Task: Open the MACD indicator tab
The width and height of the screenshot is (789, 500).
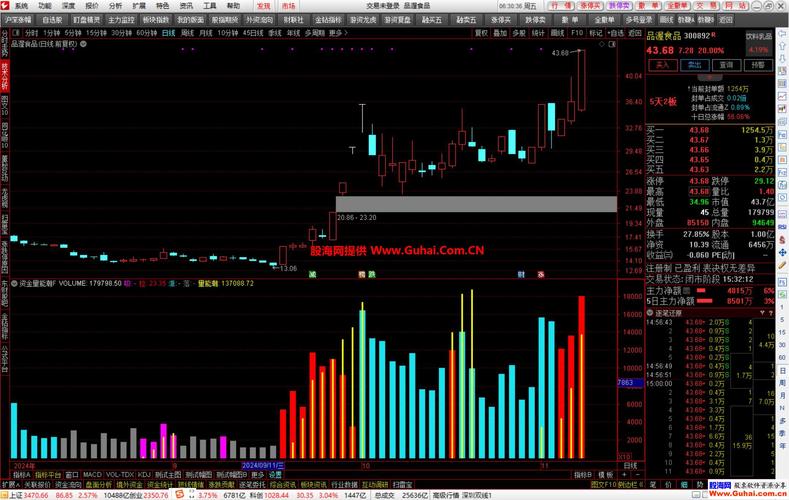Action: (x=92, y=474)
